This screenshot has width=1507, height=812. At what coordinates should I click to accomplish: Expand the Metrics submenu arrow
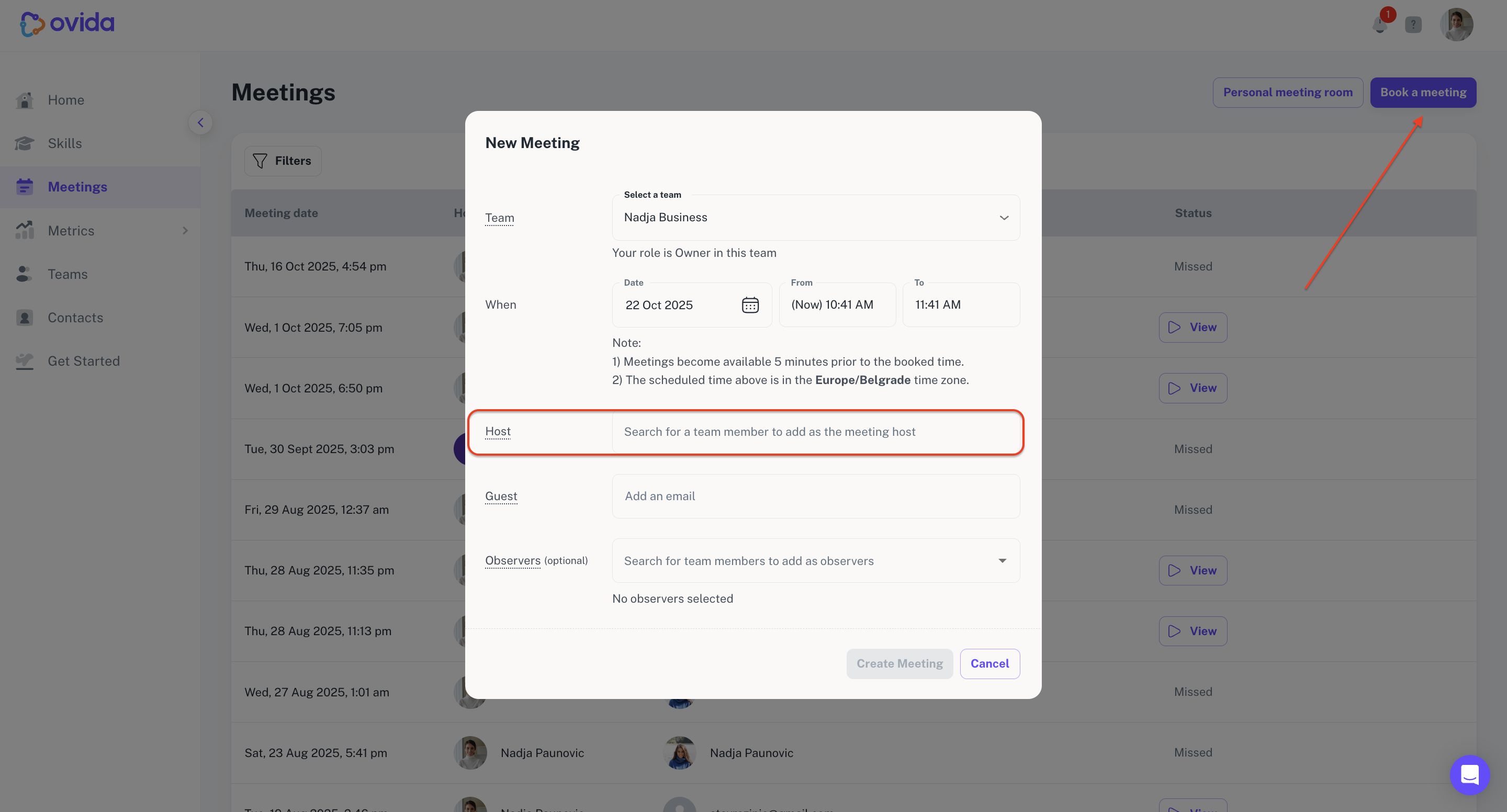coord(185,231)
